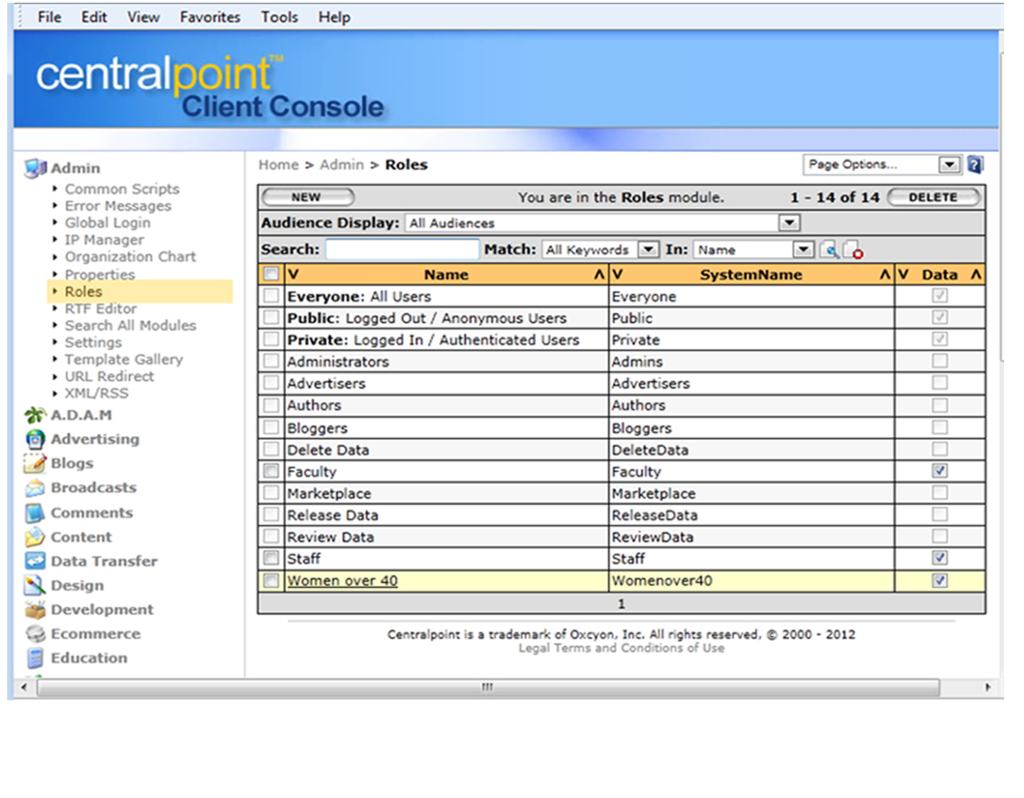Uncheck the Data checkbox for Faculty
This screenshot has height=798, width=1024.
(940, 471)
